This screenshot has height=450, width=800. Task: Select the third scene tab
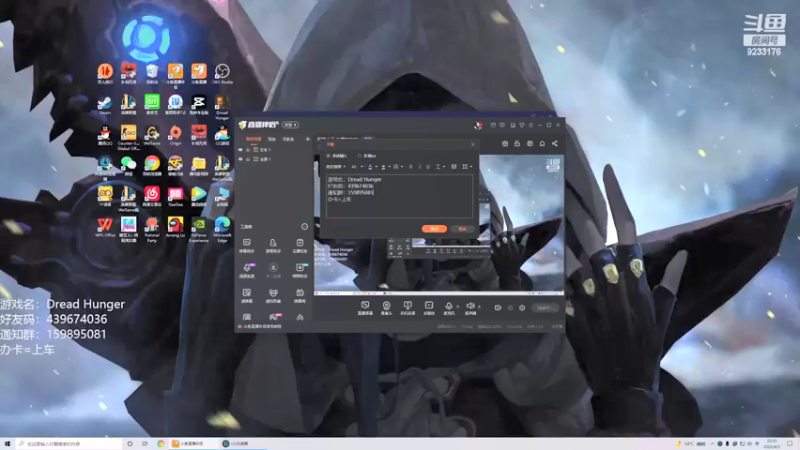tap(288, 139)
